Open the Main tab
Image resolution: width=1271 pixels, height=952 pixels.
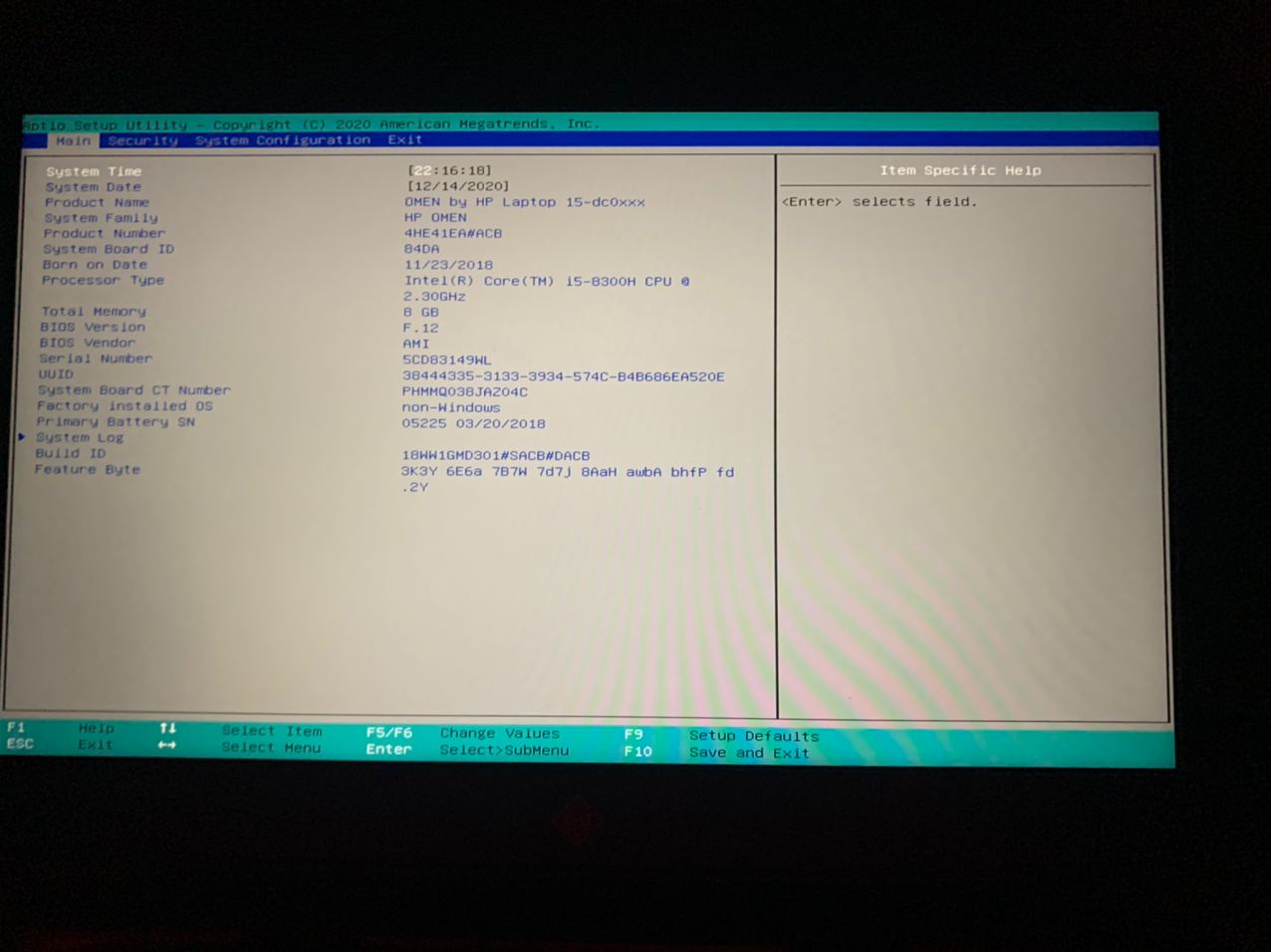click(73, 141)
